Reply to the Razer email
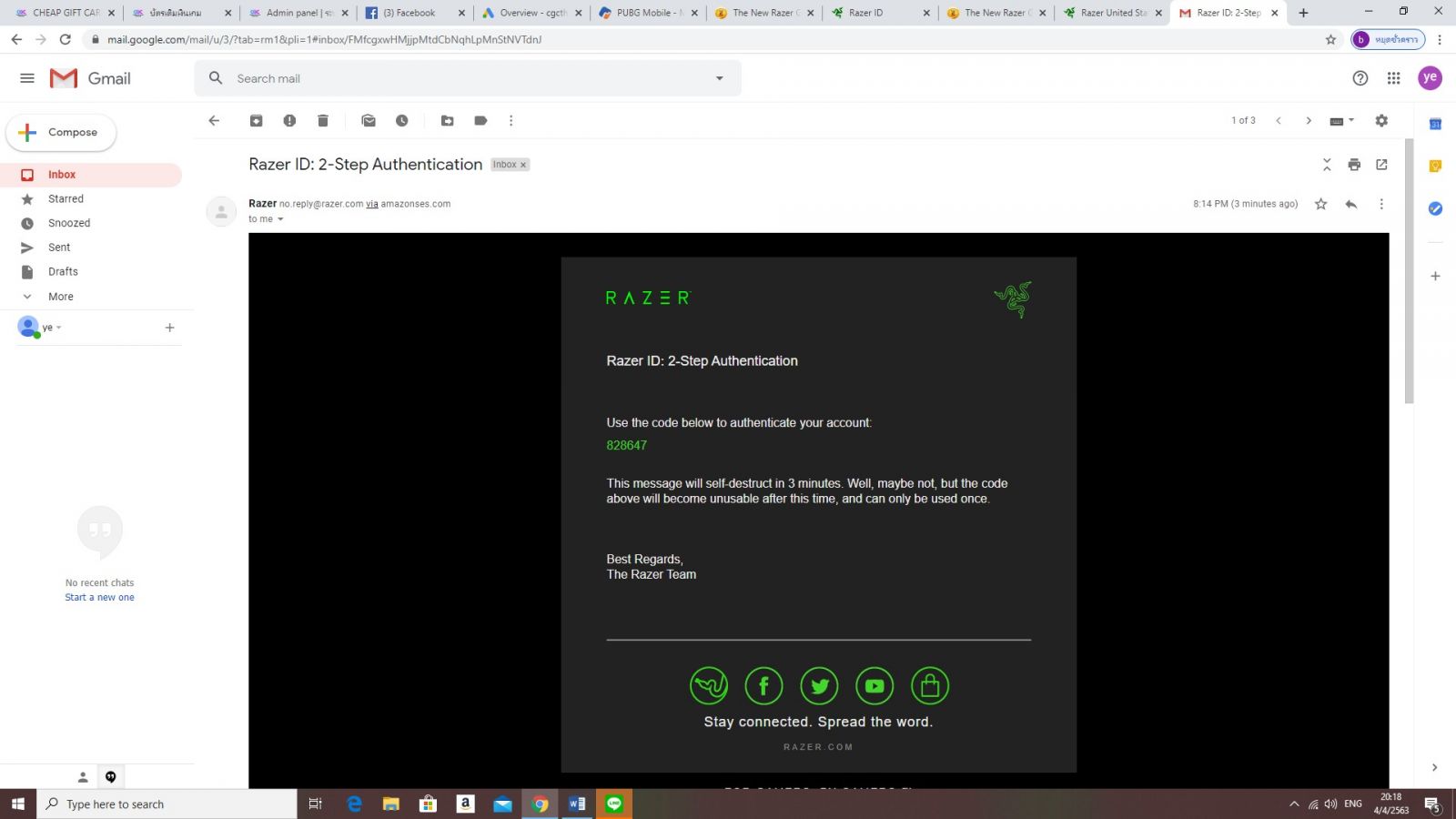This screenshot has height=819, width=1456. point(1351,204)
